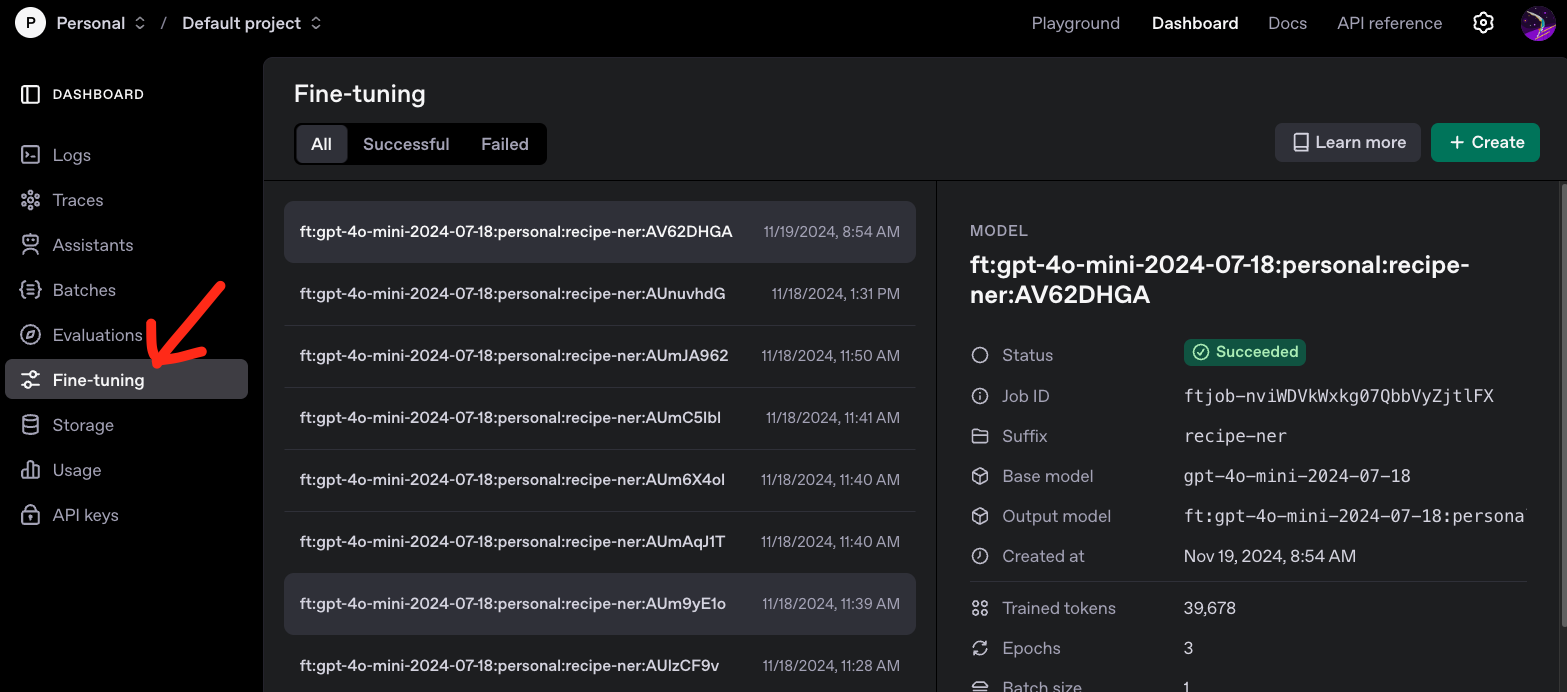Click the Assistants robot icon

tap(31, 245)
